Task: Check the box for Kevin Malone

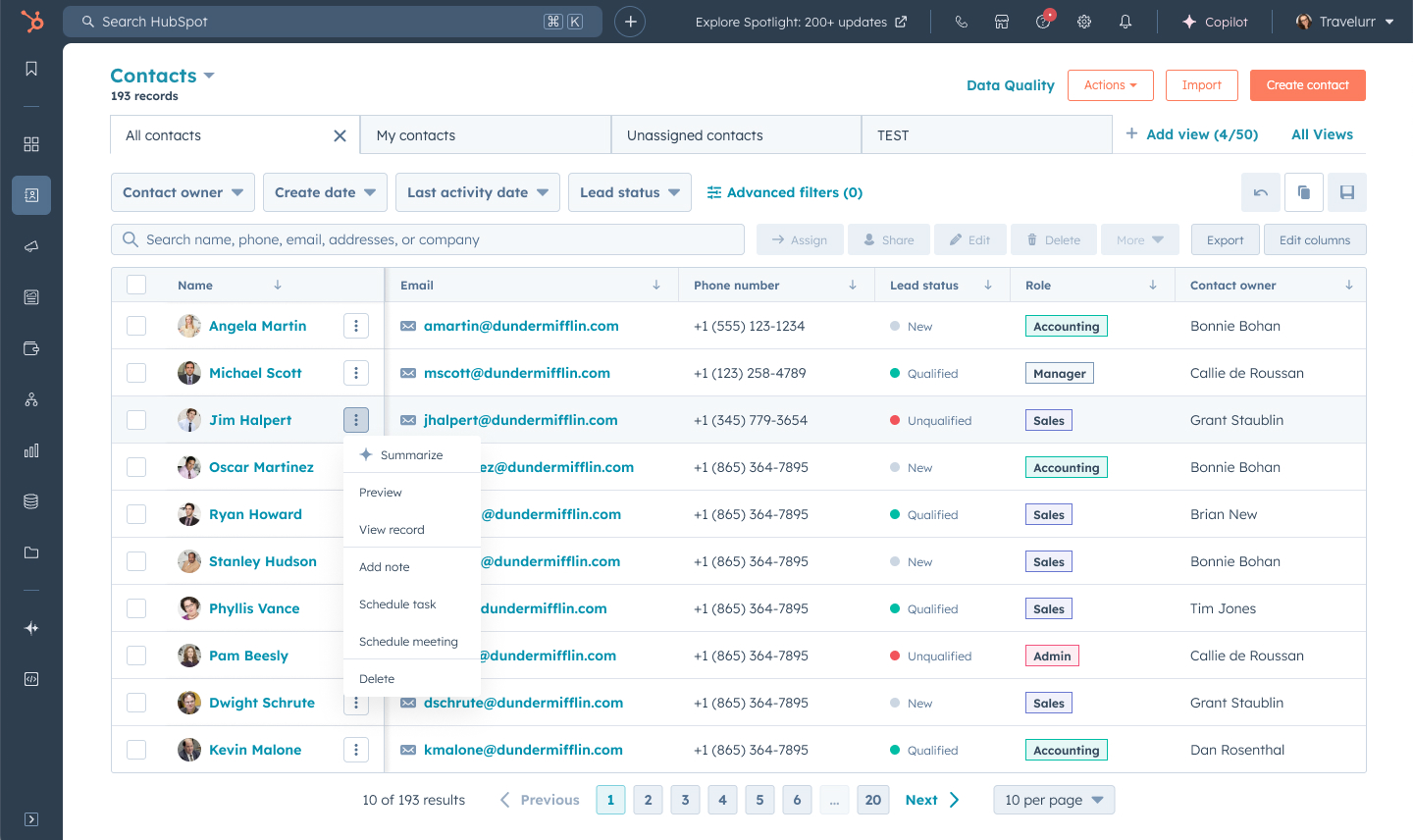Action: (136, 750)
